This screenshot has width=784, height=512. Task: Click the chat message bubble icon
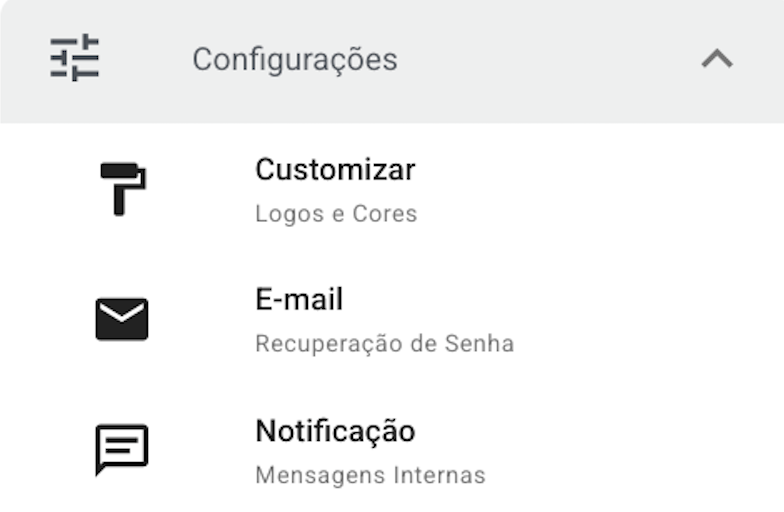coord(122,450)
